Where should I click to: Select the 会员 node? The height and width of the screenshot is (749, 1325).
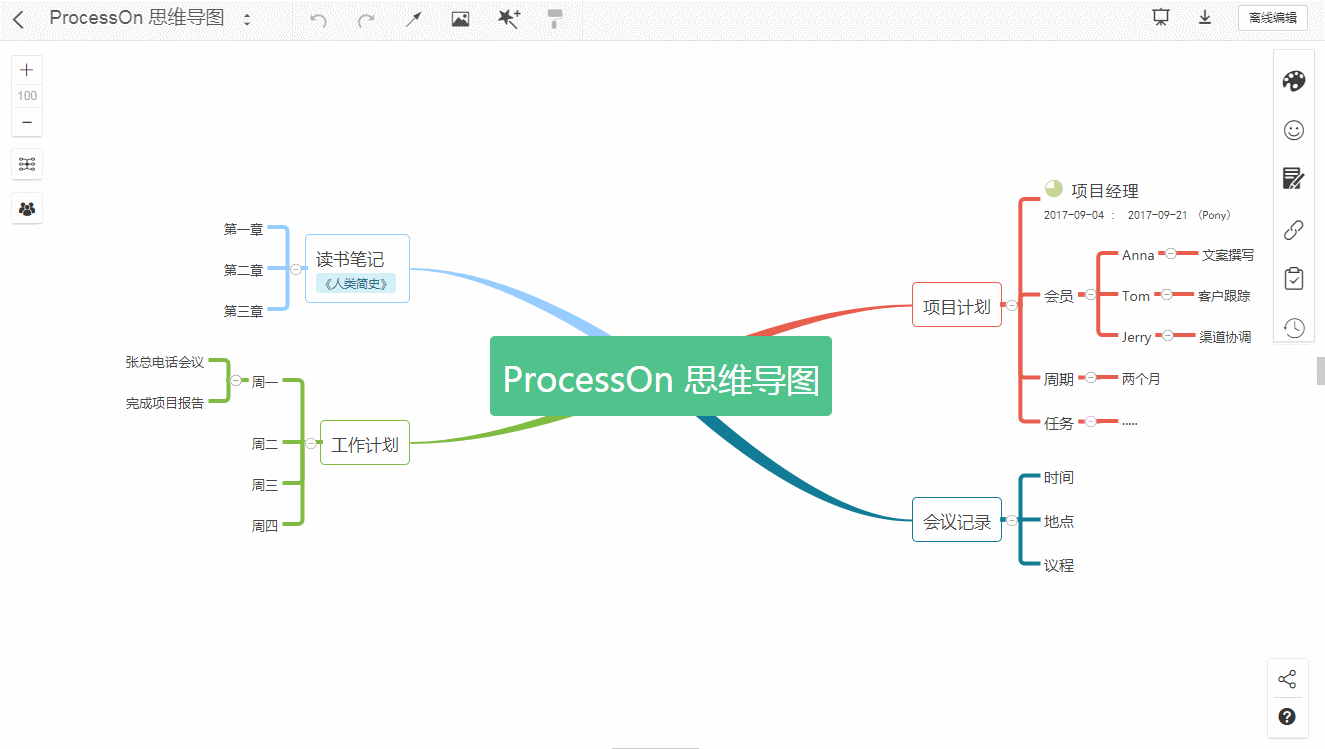coord(1059,296)
